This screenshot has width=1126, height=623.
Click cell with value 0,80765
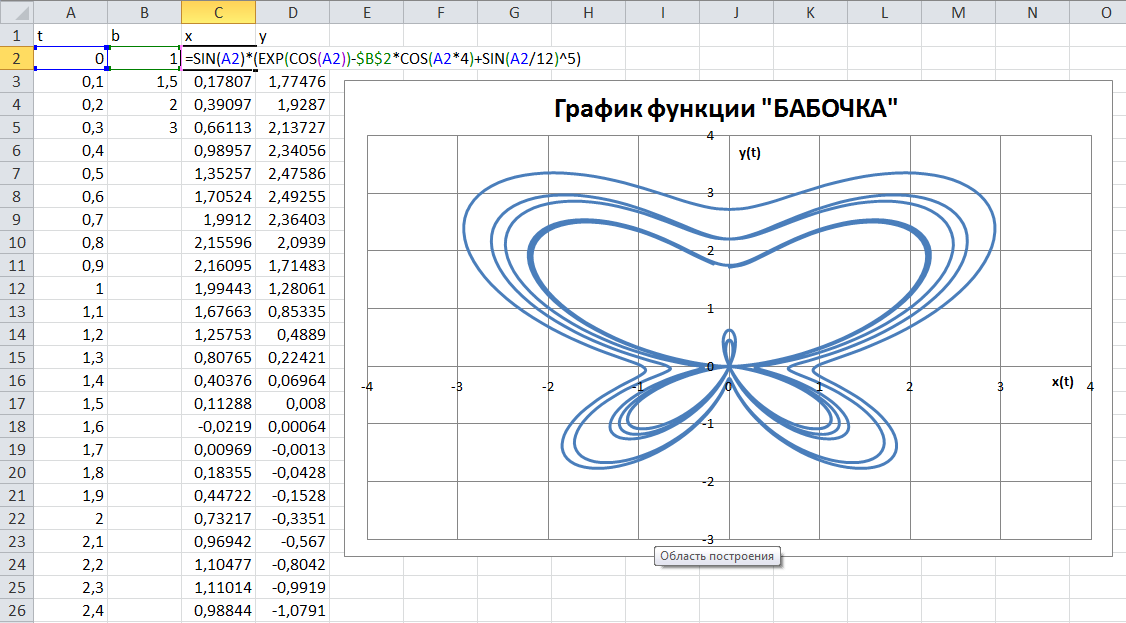[x=218, y=357]
